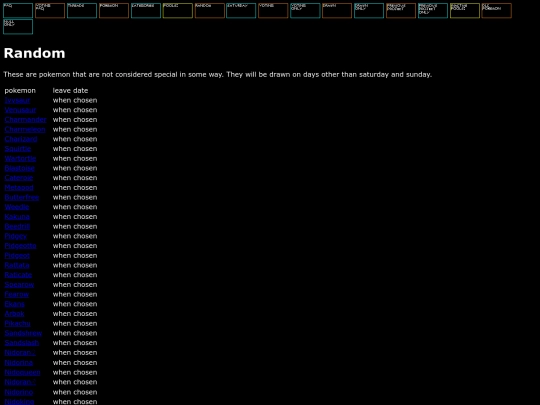Follow the Weedle link
Viewport: 540px width, 405px height.
point(17,207)
